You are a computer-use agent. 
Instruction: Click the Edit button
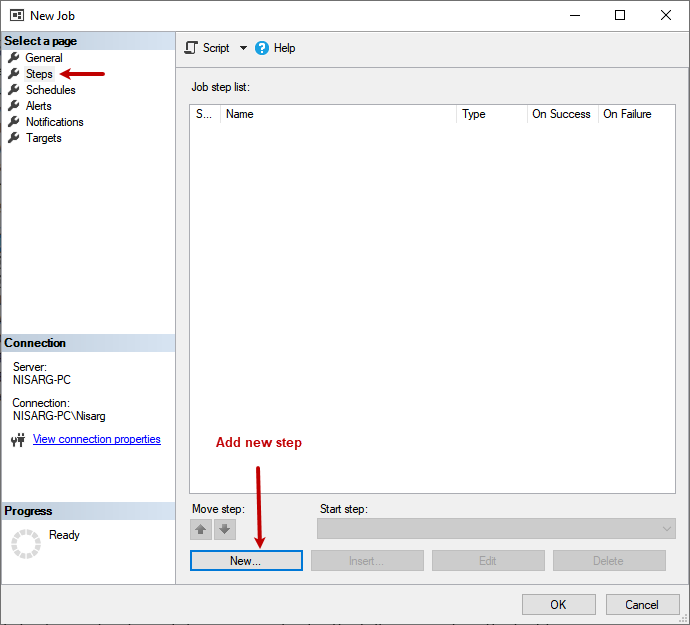pos(488,561)
